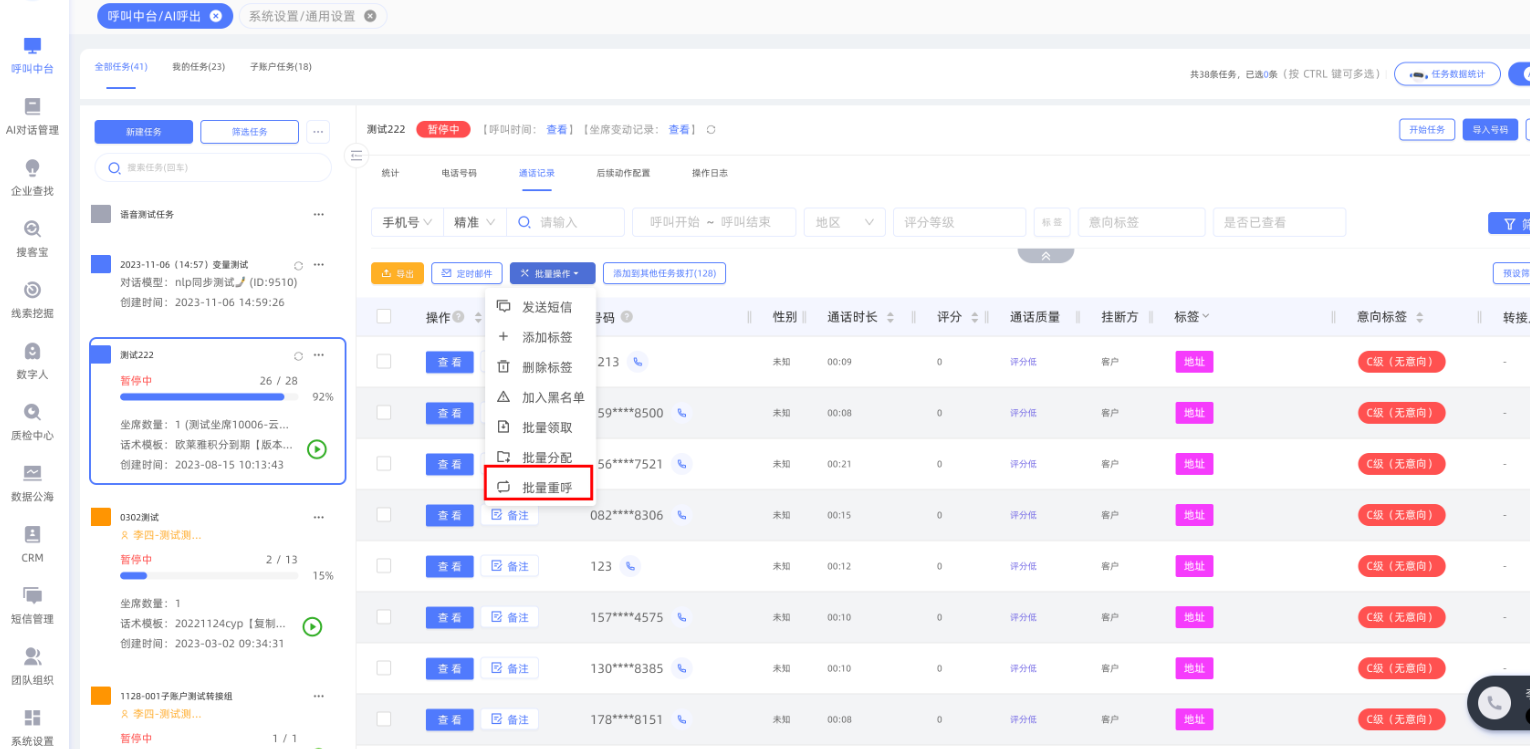
Task: Click the 导出 export button
Action: (397, 273)
